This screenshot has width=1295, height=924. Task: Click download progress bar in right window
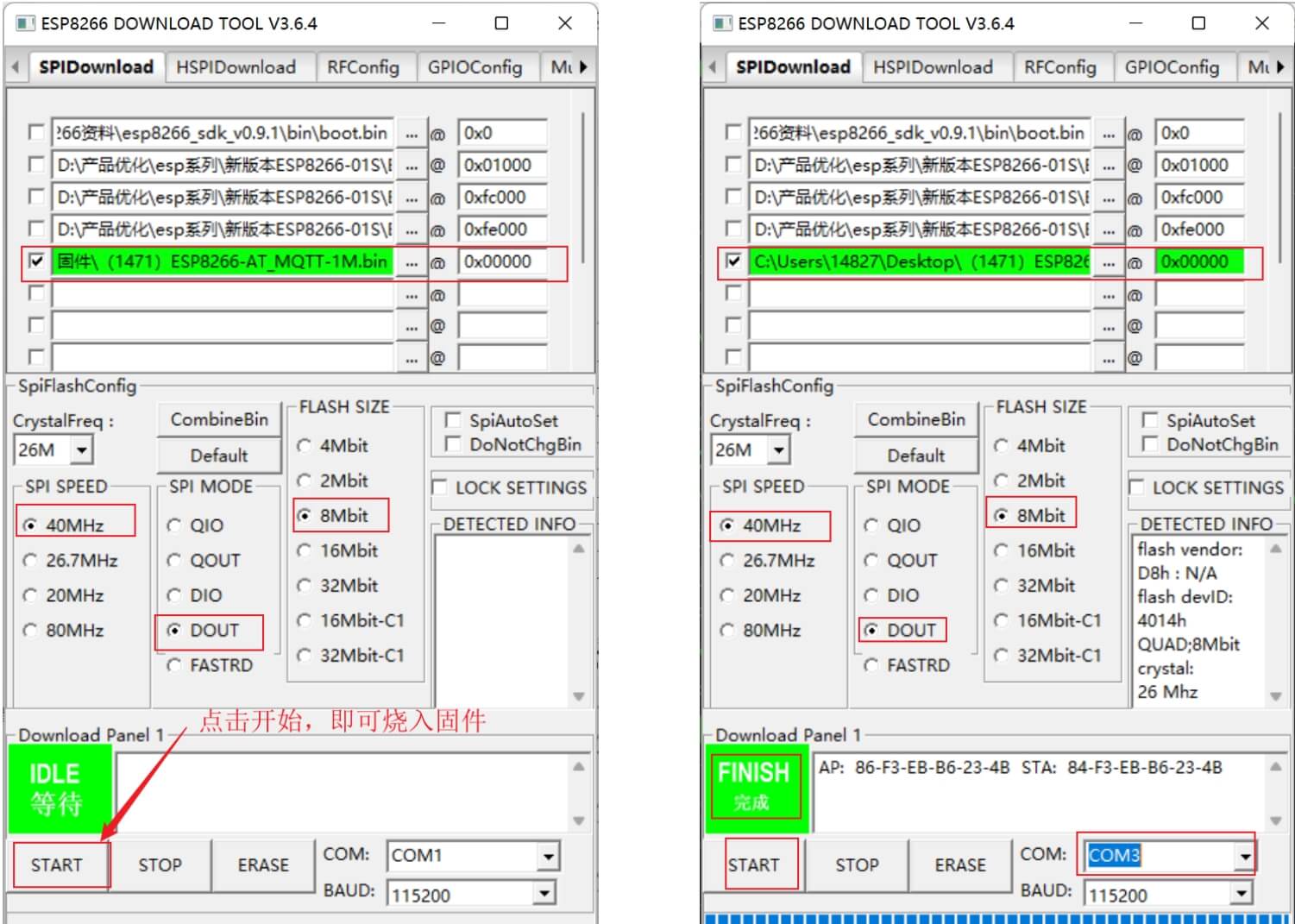(x=997, y=918)
